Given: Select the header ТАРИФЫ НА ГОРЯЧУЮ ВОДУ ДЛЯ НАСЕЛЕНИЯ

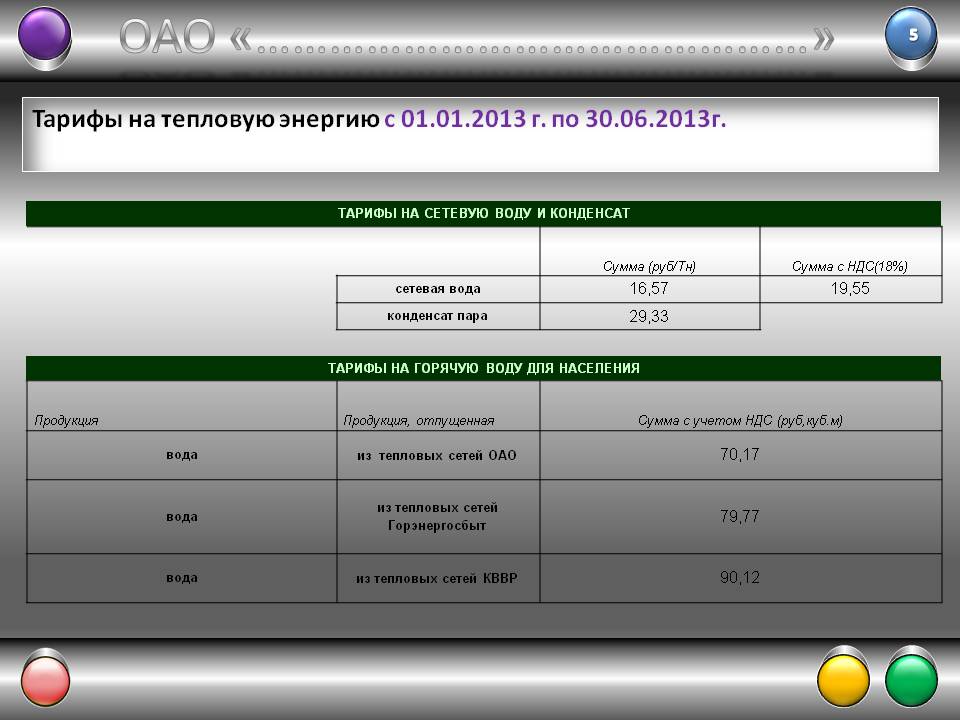Looking at the screenshot, I should [483, 369].
